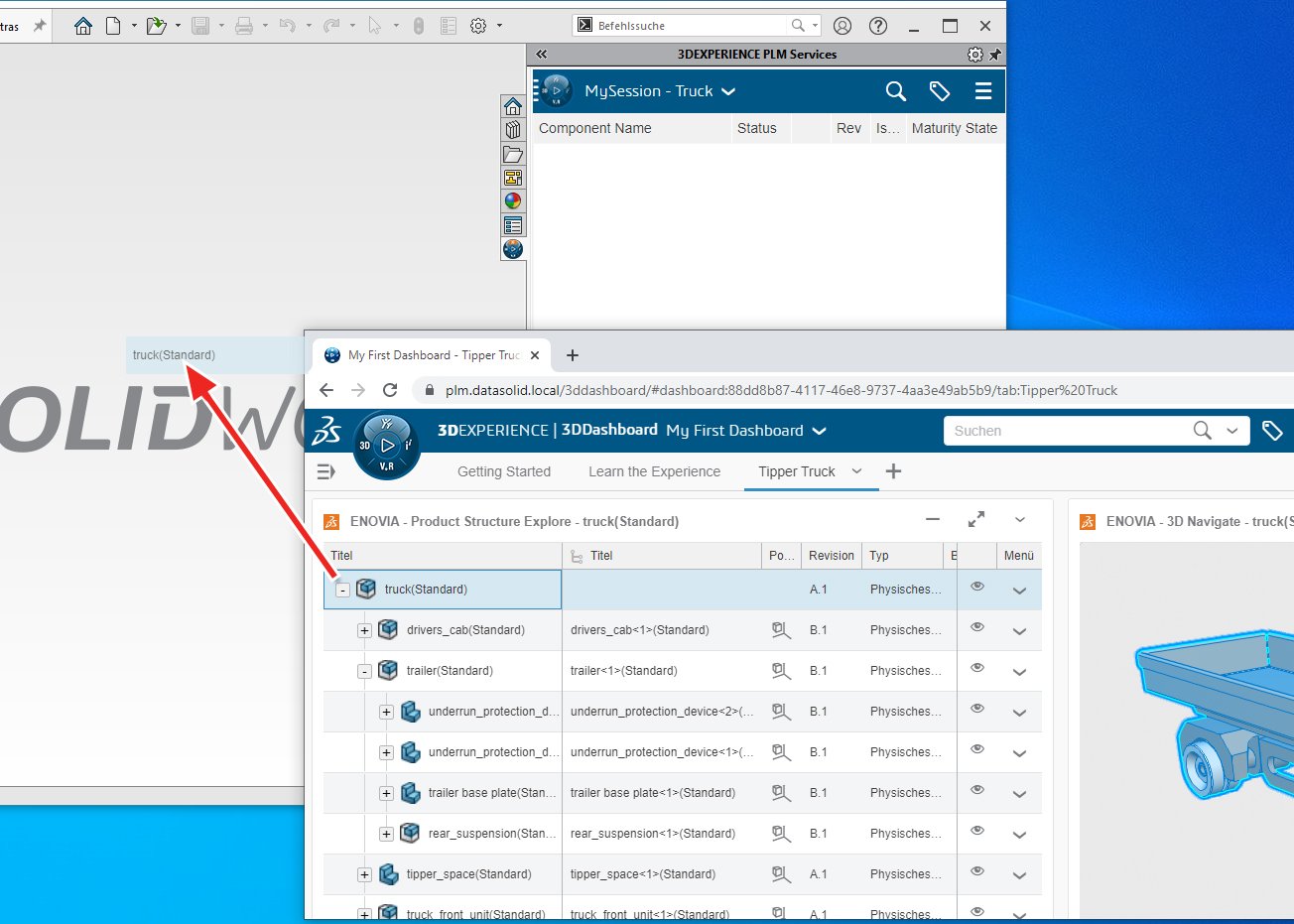Open the Design Library task pane

[513, 129]
